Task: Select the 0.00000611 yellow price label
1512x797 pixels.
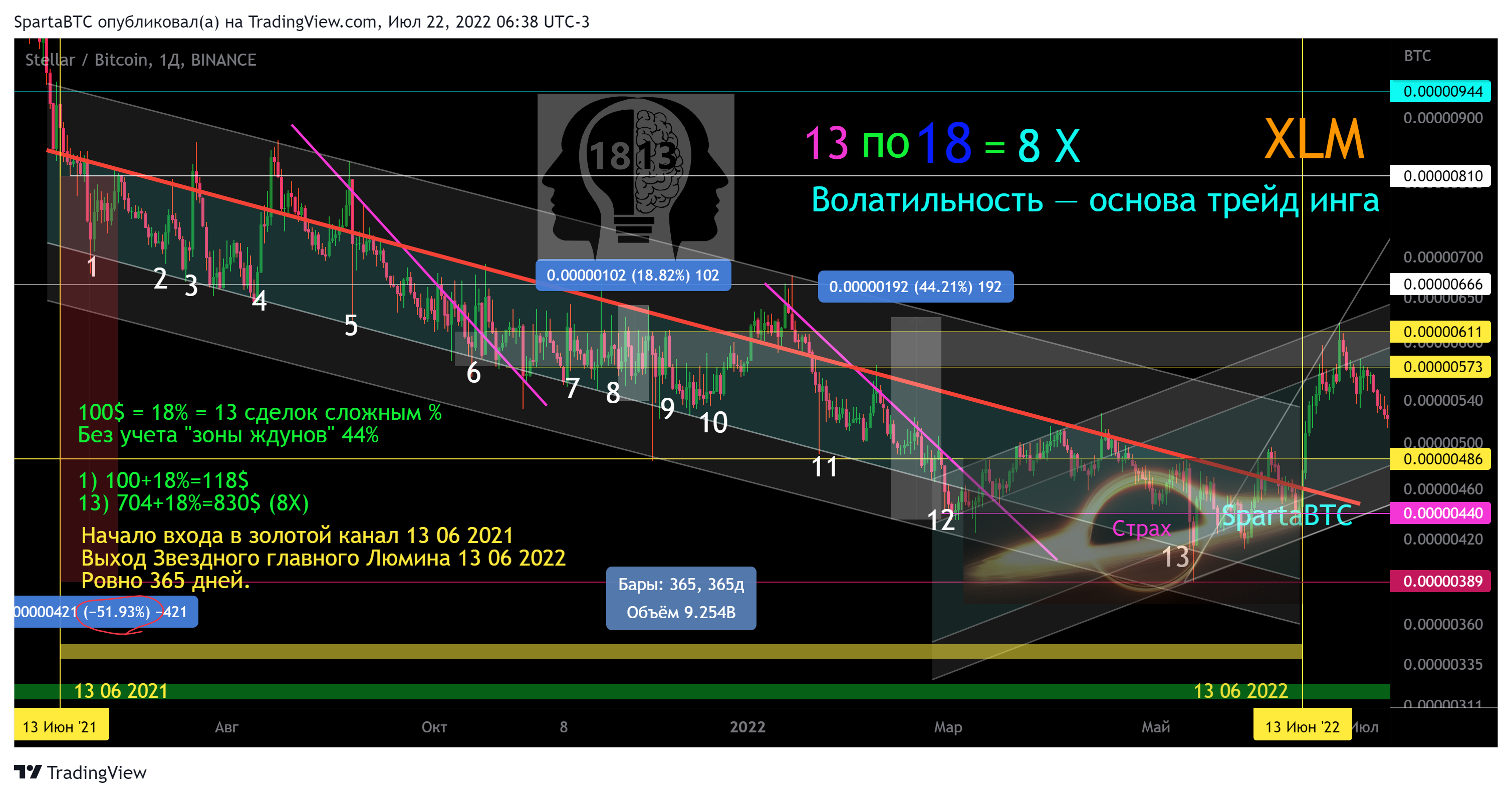Action: (1440, 332)
